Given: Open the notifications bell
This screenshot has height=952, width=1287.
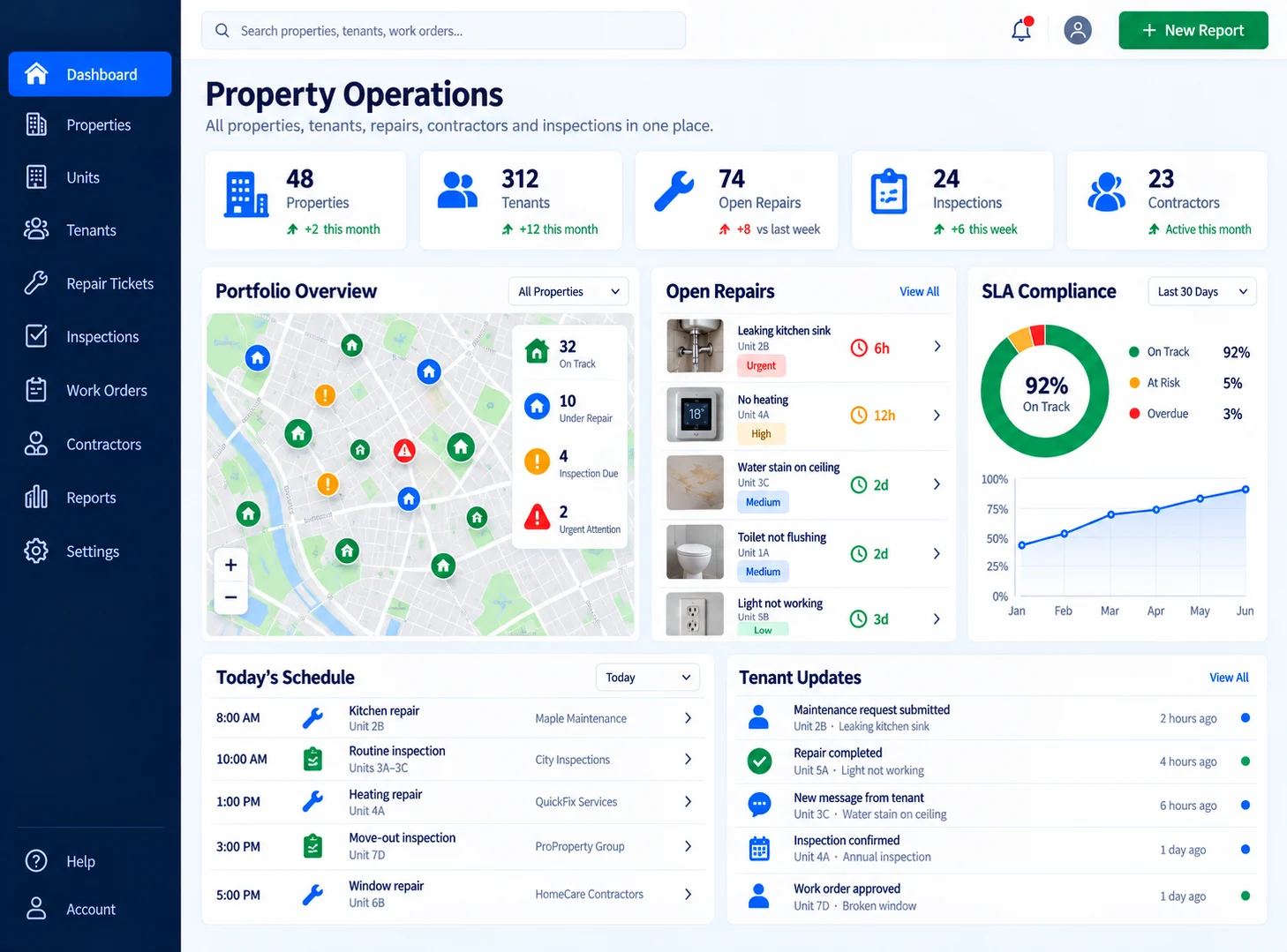Looking at the screenshot, I should coord(1021,30).
